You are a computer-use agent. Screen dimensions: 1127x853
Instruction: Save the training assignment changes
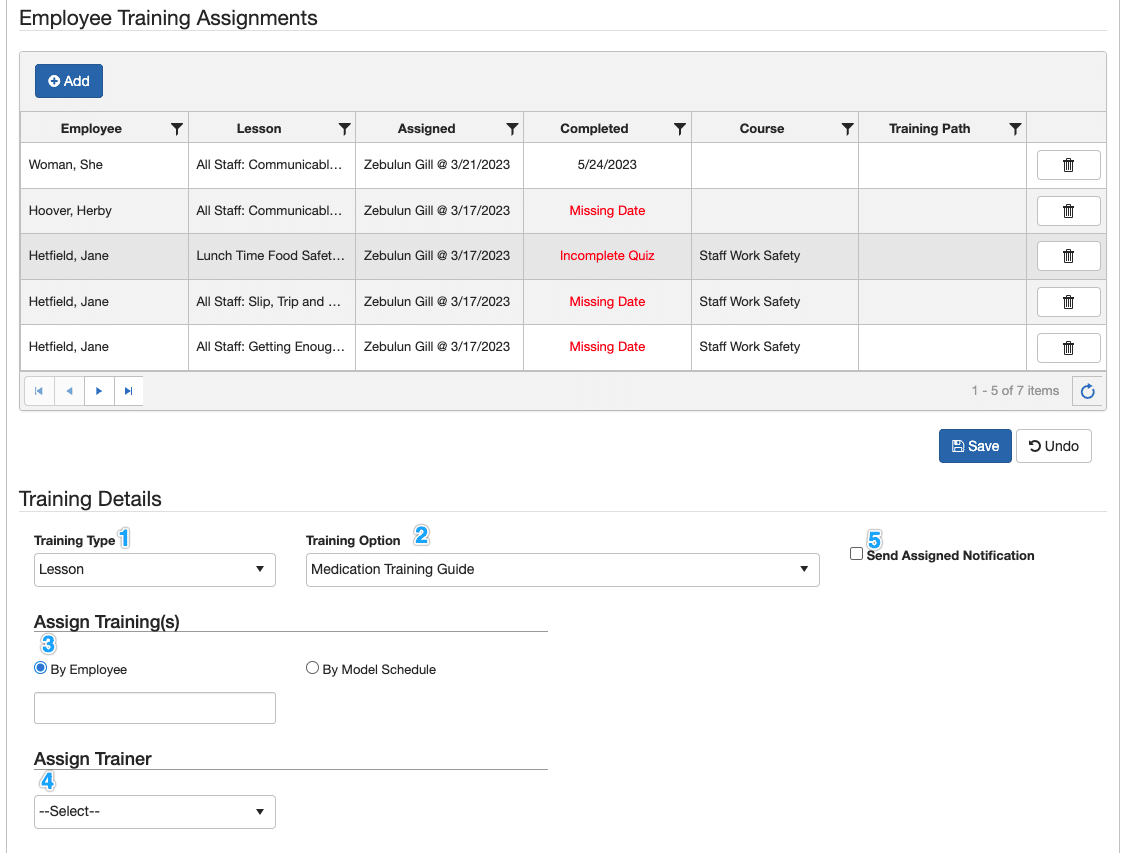[974, 446]
